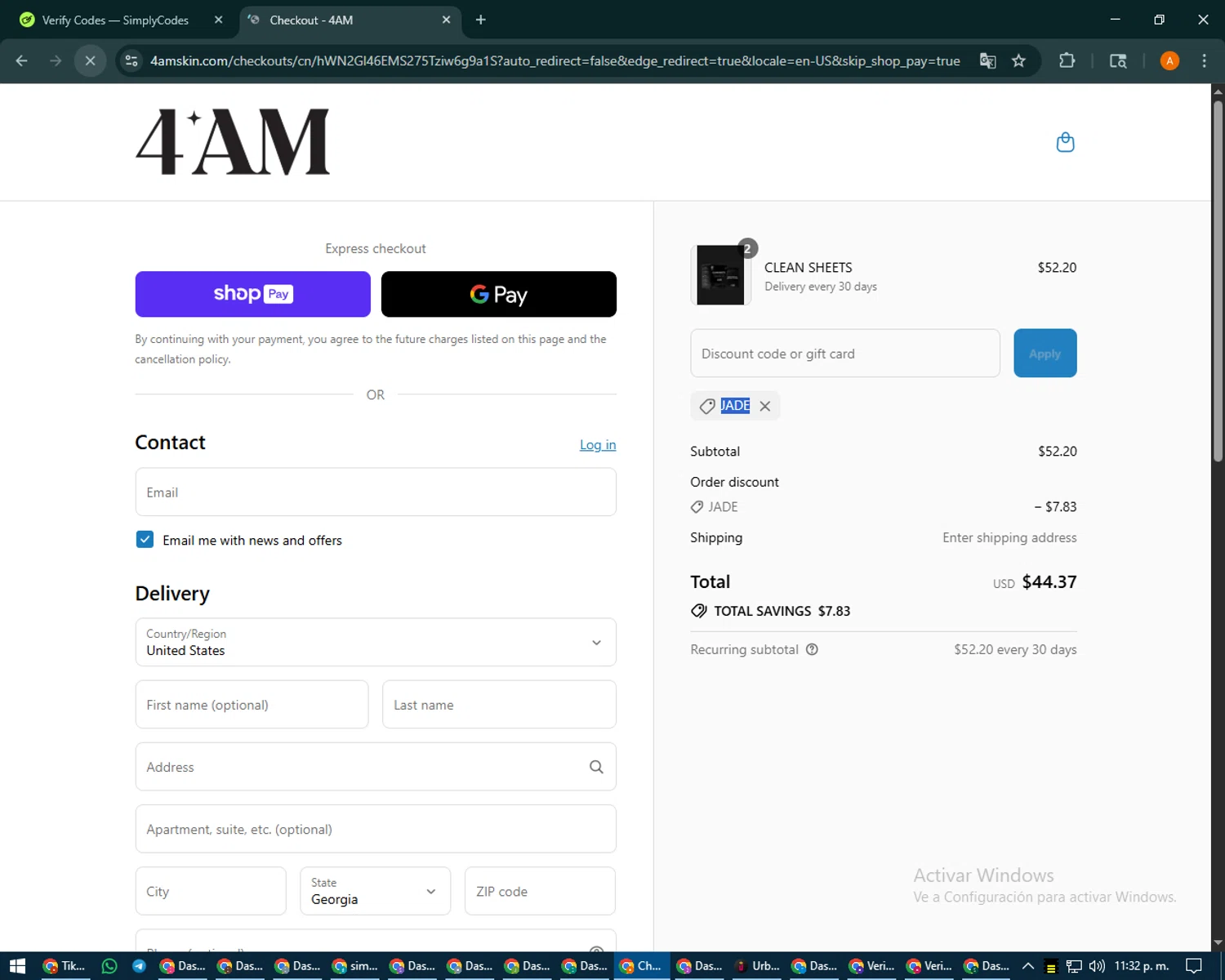Click 'Delivery every 30 days' text
Screen dimensions: 1225x980
click(821, 287)
